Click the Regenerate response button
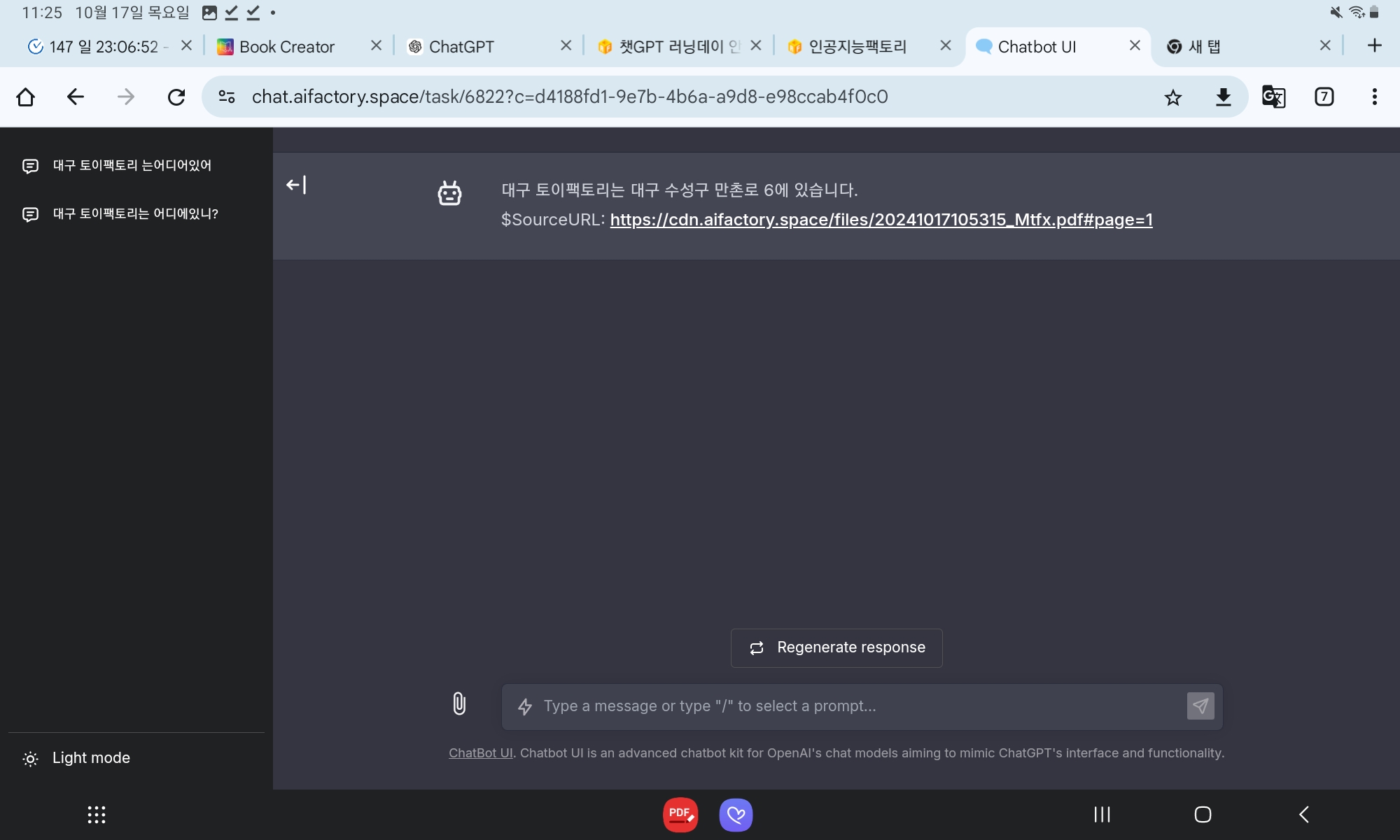The width and height of the screenshot is (1400, 840). [x=836, y=647]
